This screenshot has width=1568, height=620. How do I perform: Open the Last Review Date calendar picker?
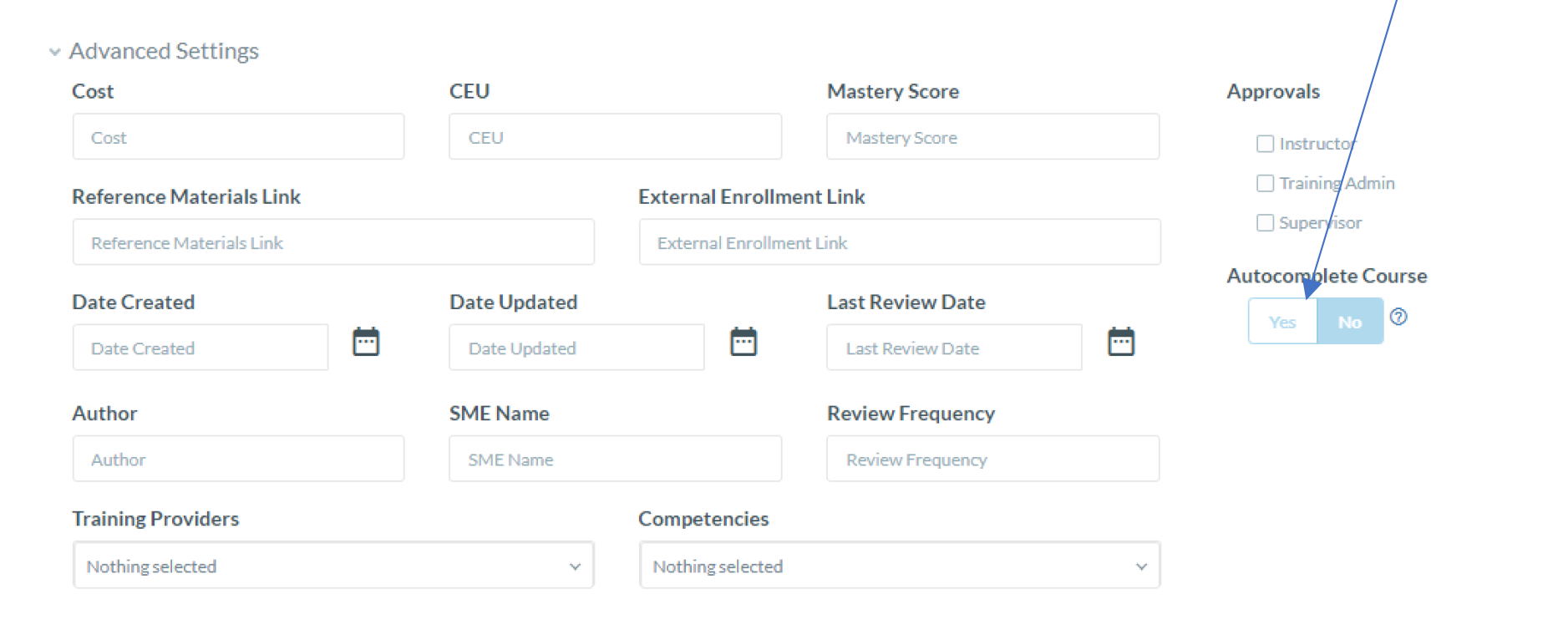[1121, 342]
